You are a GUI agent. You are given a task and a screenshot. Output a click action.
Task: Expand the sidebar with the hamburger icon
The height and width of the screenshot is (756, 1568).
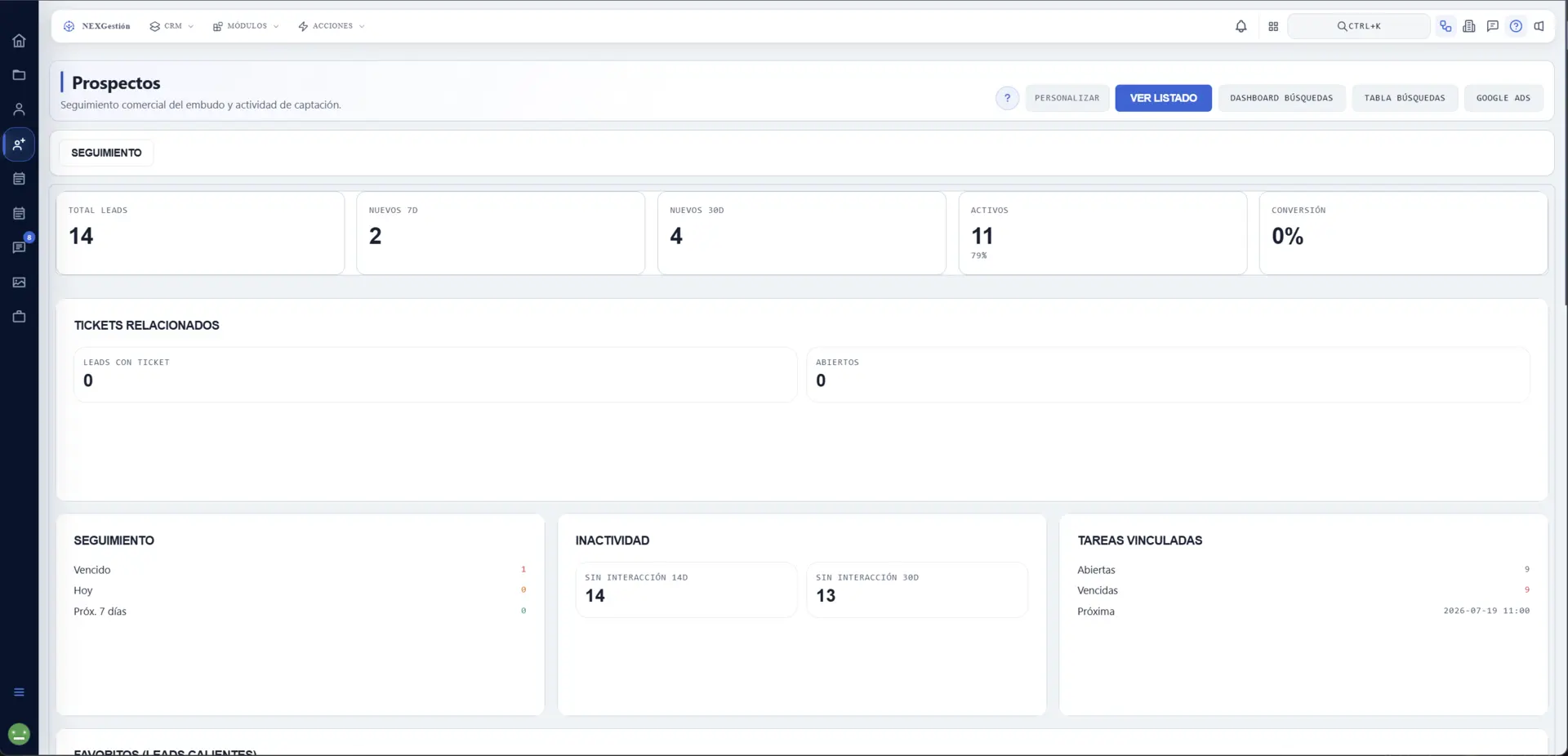pos(19,692)
